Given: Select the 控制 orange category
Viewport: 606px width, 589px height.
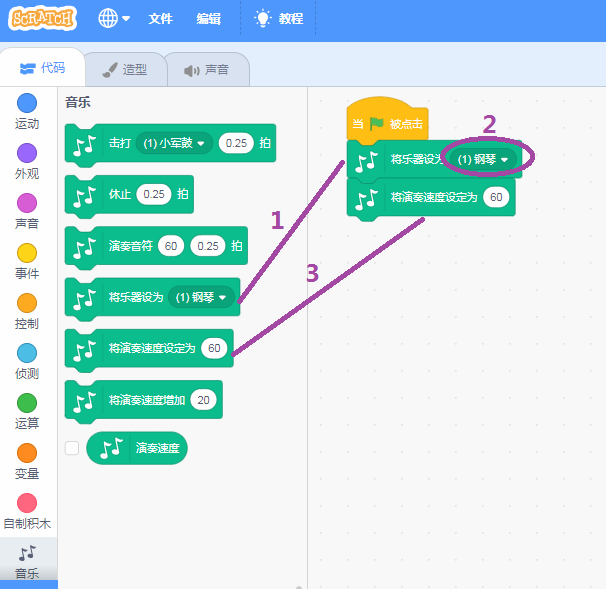Looking at the screenshot, I should pyautogui.click(x=27, y=303).
